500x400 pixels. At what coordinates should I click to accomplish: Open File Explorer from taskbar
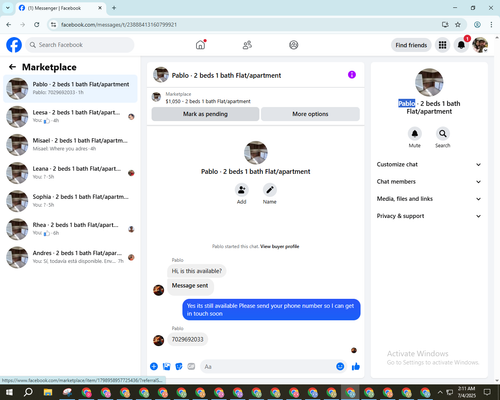click(48, 392)
